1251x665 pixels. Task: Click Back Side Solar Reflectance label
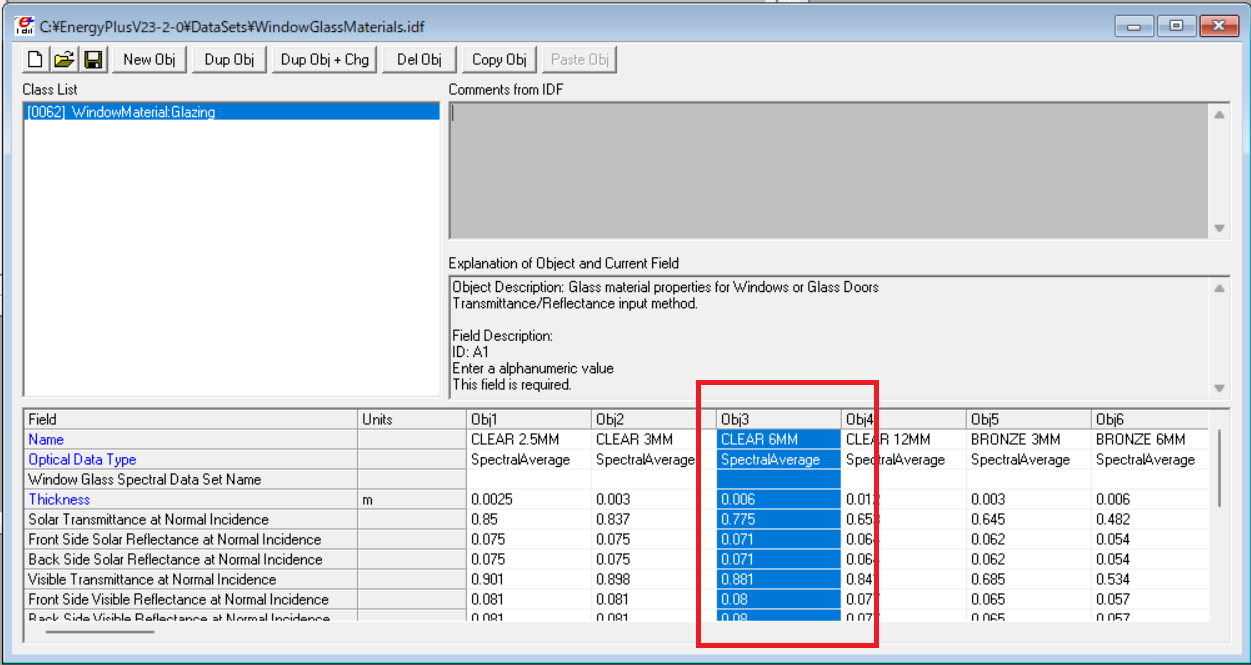tap(191, 559)
